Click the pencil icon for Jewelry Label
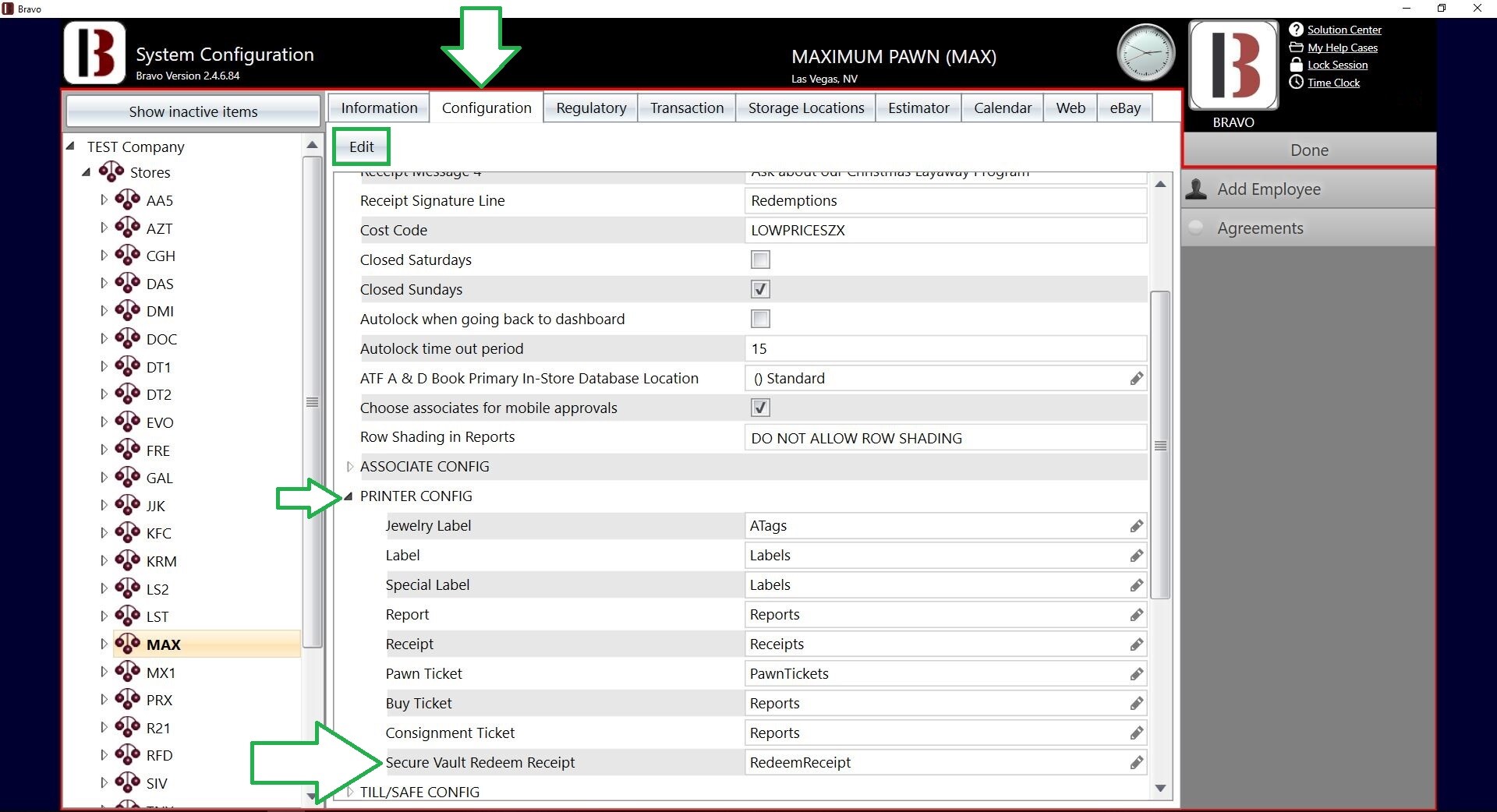The height and width of the screenshot is (812, 1497). click(x=1137, y=526)
